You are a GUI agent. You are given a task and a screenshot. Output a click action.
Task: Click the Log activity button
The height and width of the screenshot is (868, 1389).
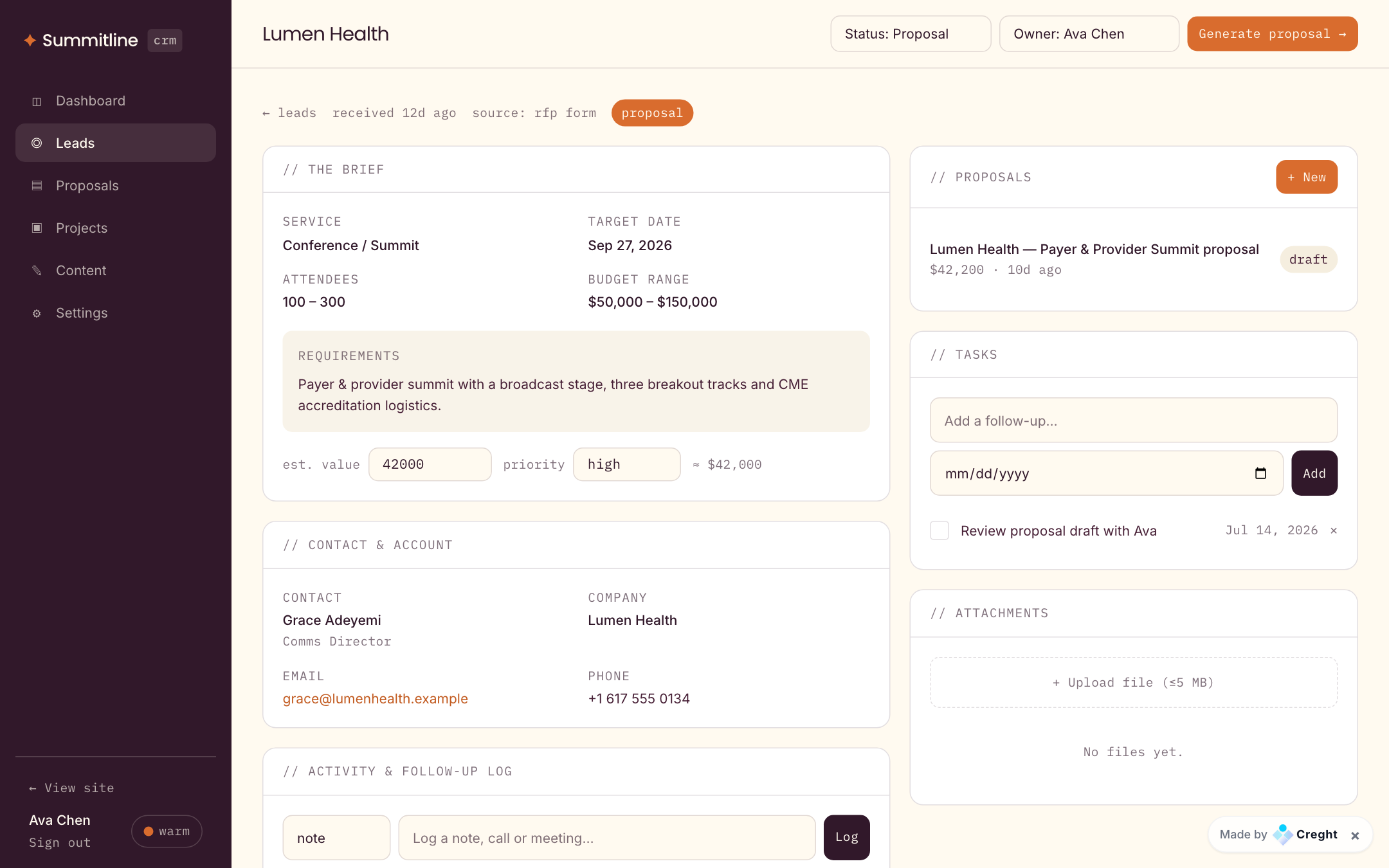(x=846, y=837)
